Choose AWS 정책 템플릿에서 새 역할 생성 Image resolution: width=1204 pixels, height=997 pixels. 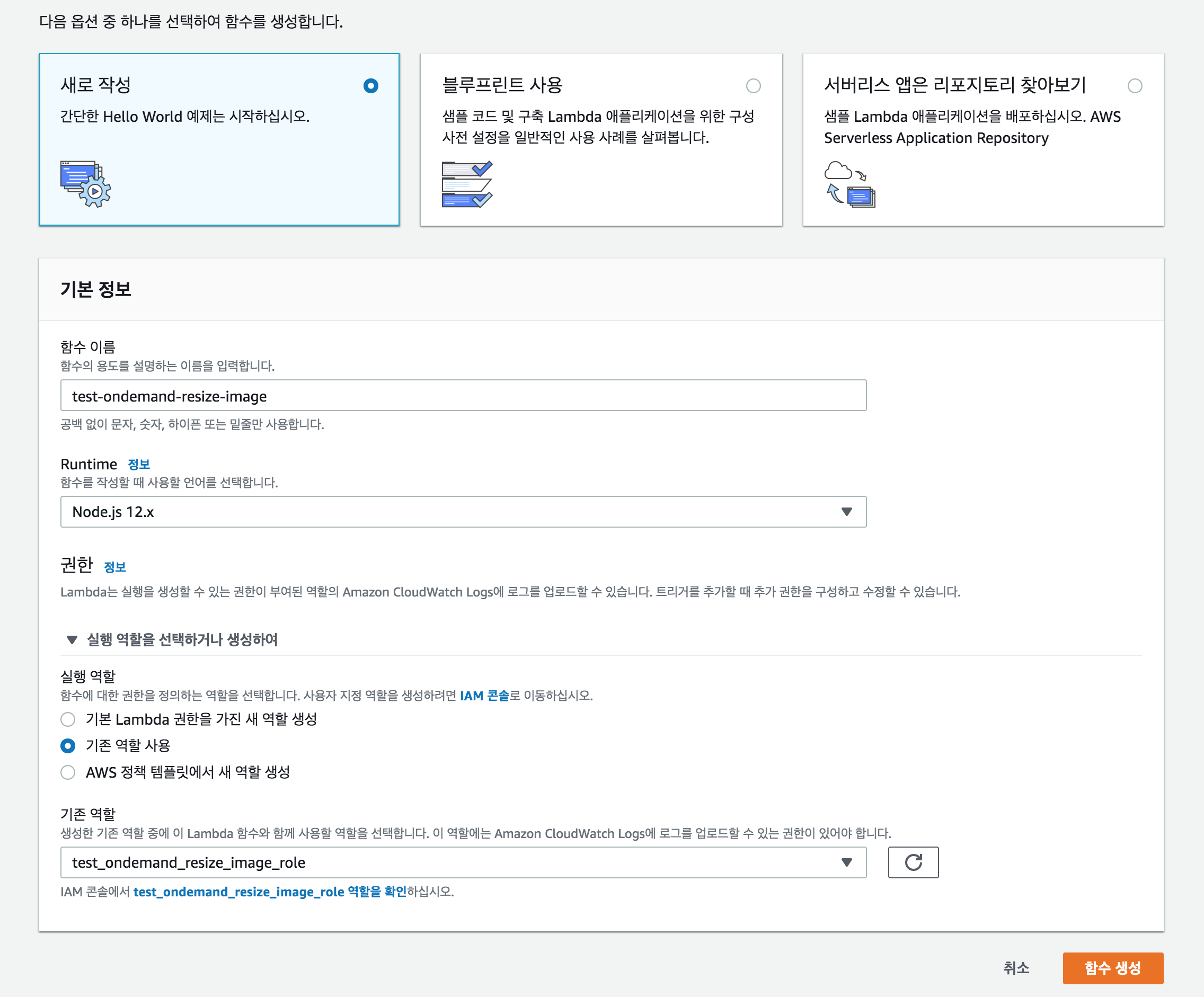coord(68,772)
